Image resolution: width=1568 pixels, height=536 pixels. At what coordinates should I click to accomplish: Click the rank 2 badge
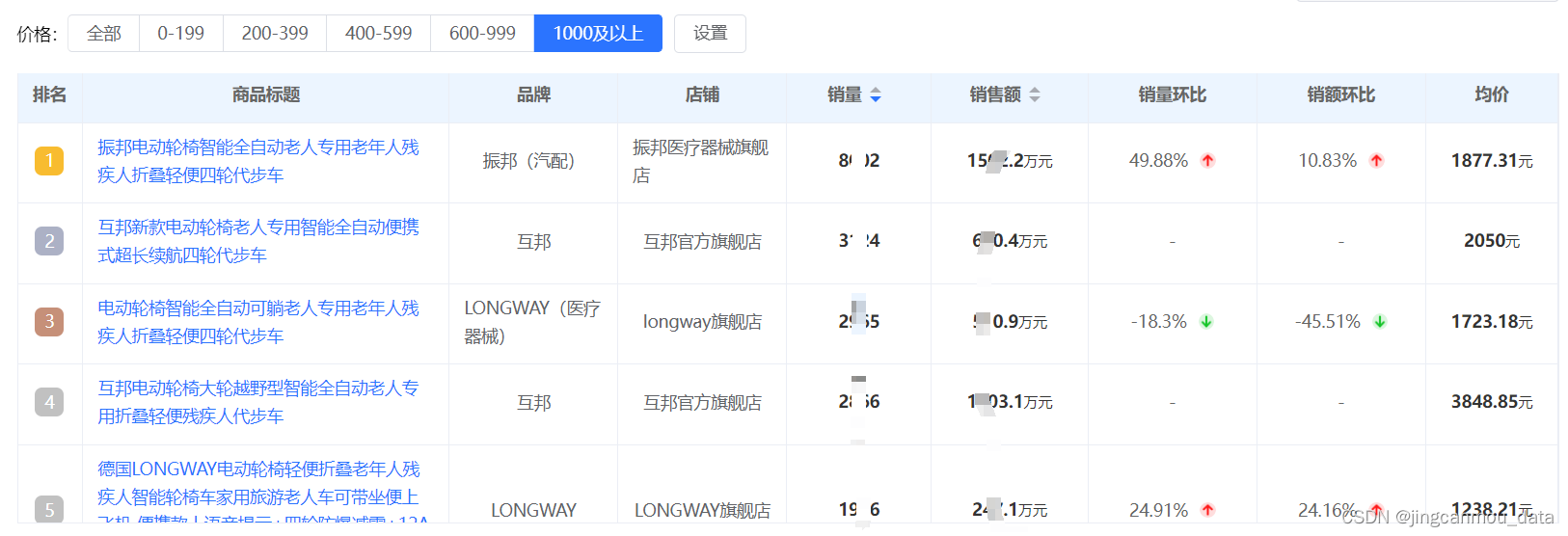pyautogui.click(x=49, y=241)
